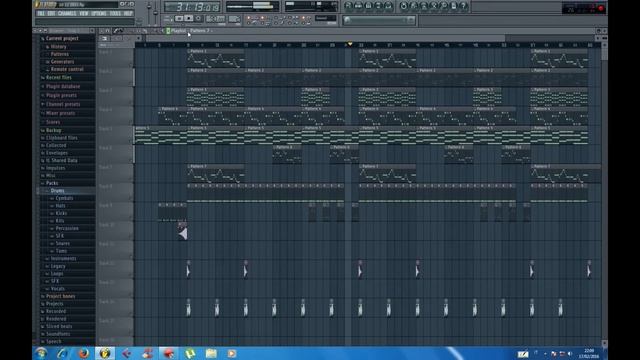This screenshot has width=640, height=360.
Task: Open the Scores folder
Action: (53, 122)
